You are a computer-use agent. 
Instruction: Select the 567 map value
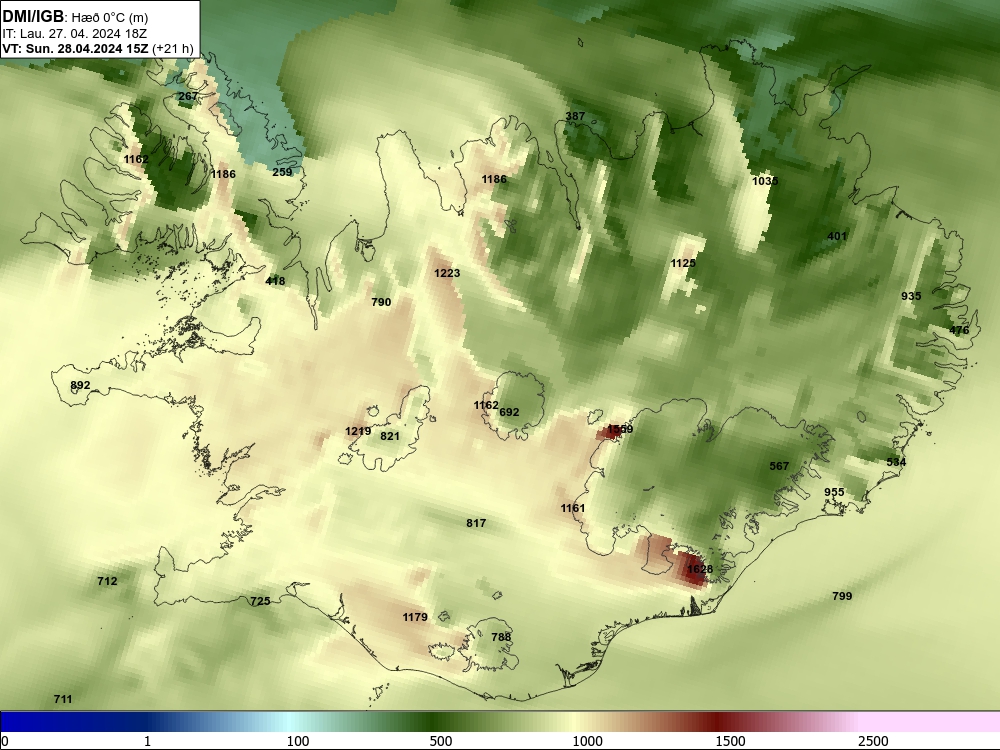pyautogui.click(x=779, y=466)
